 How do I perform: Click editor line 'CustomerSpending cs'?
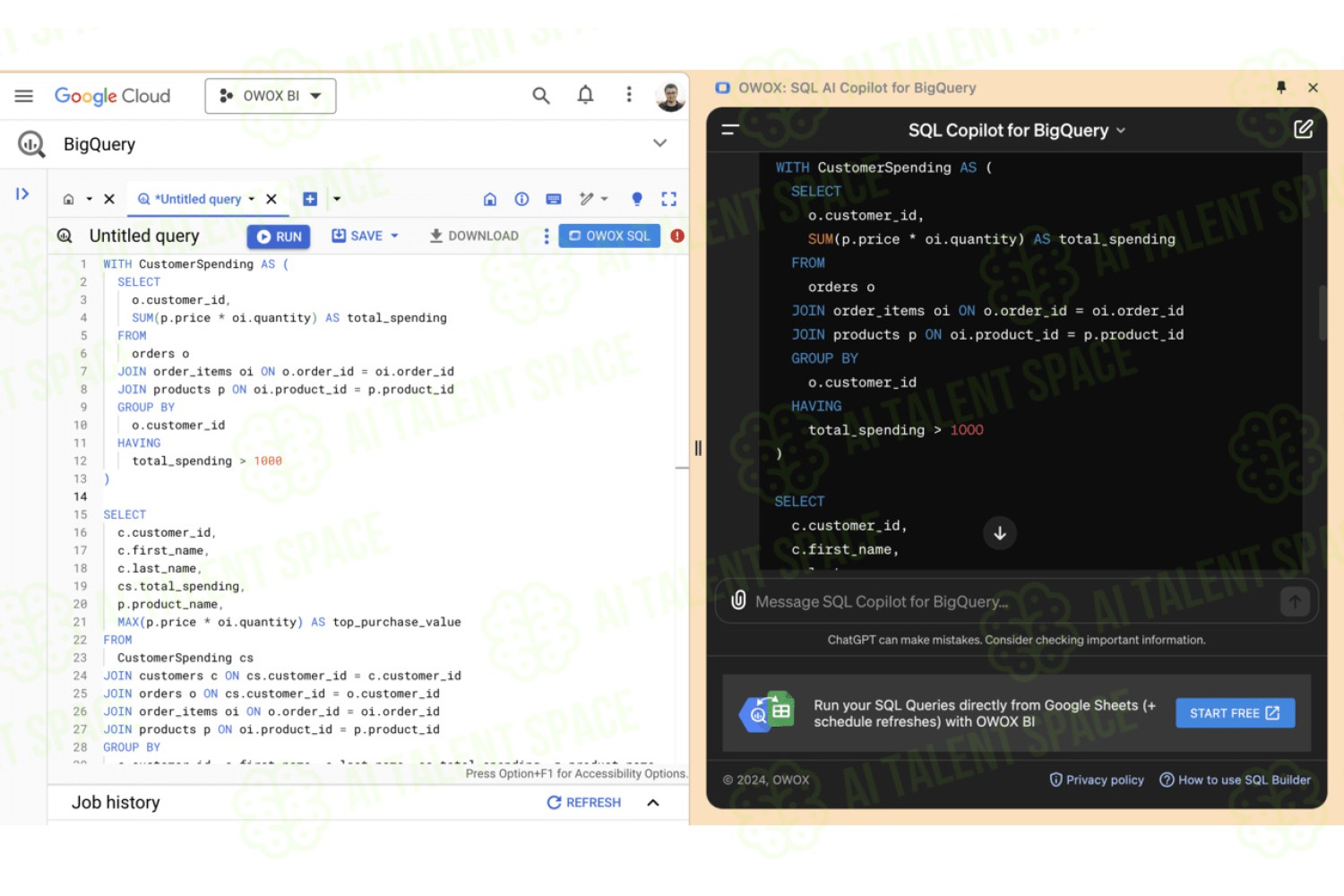point(185,658)
